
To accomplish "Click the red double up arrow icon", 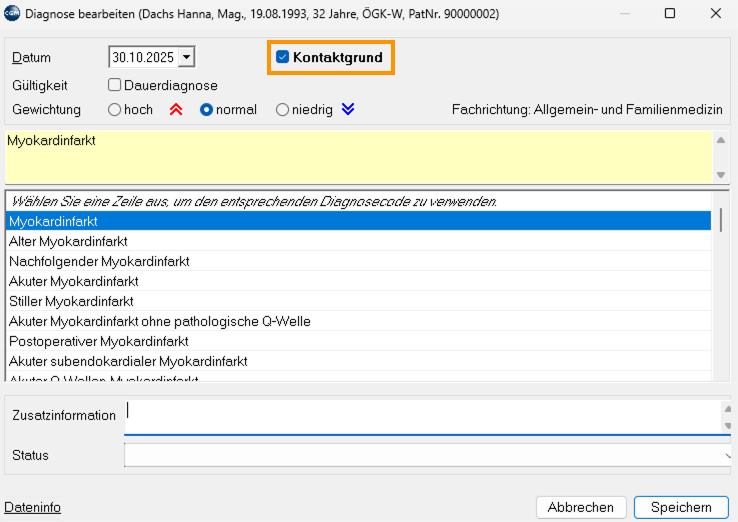I will [175, 110].
